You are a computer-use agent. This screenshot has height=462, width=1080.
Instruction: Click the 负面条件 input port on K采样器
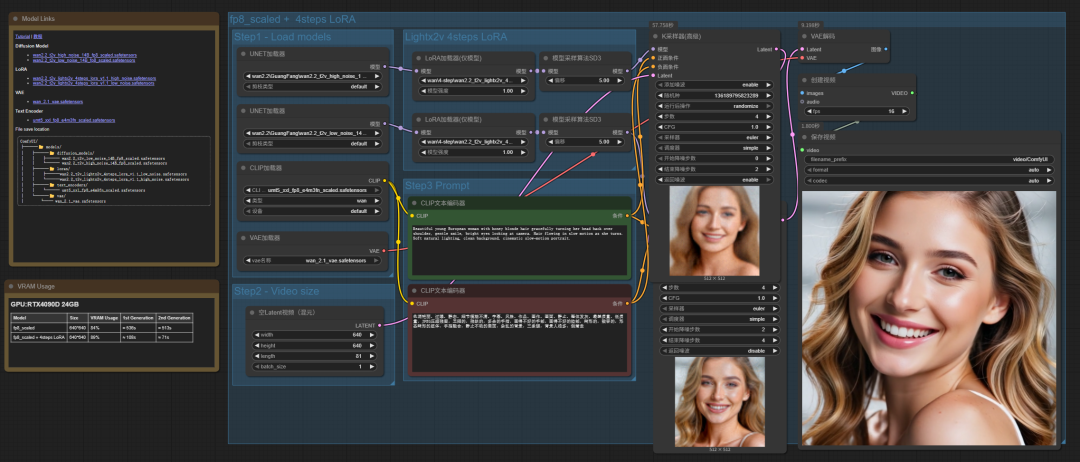click(x=652, y=67)
